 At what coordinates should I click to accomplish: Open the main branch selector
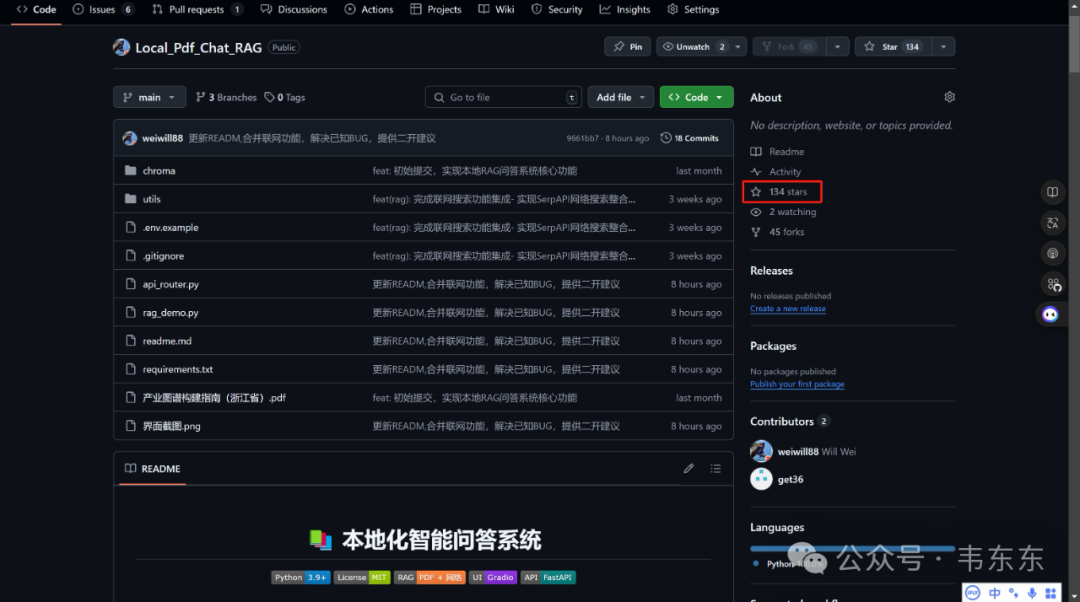point(149,97)
